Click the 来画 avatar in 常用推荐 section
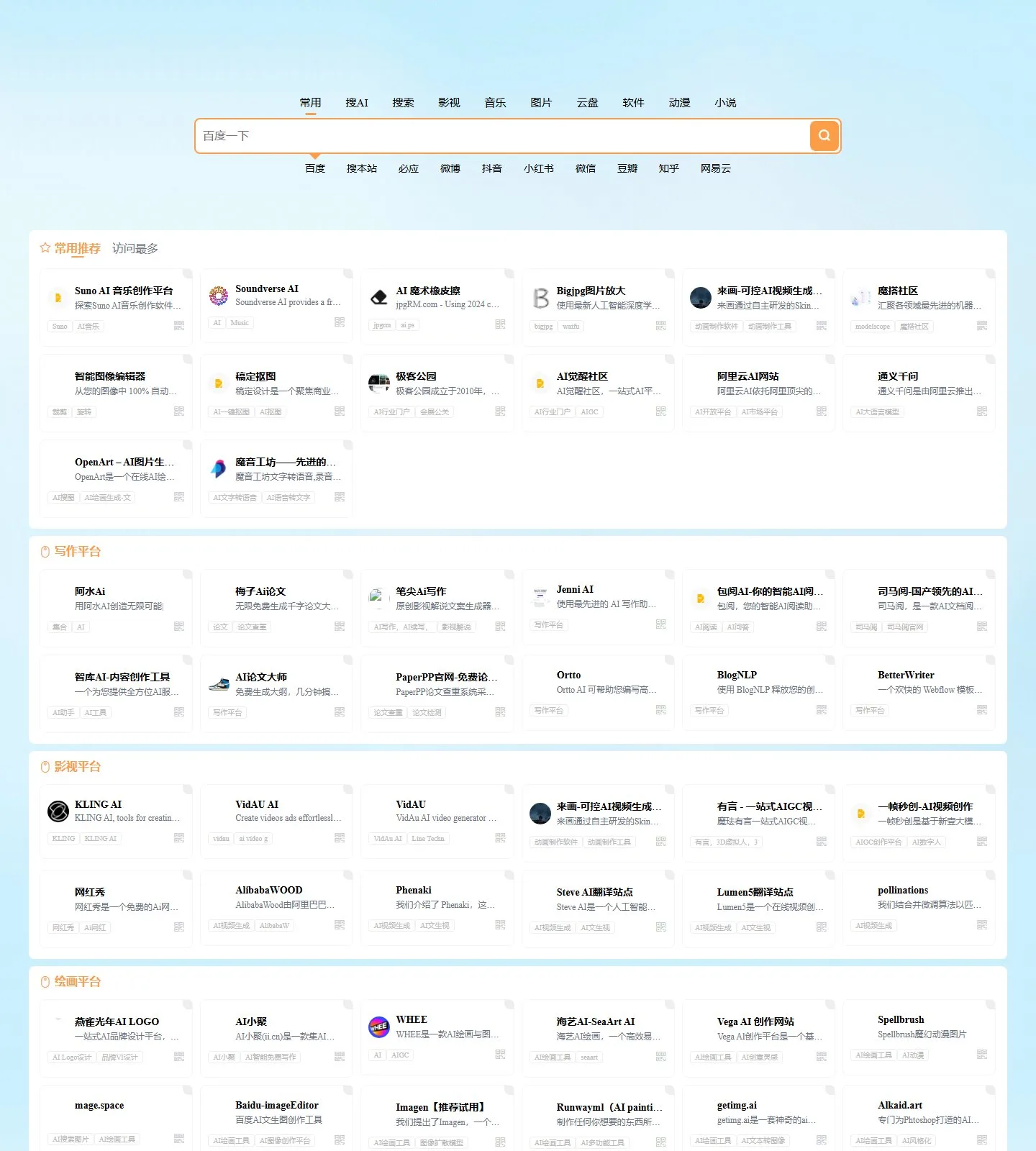This screenshot has height=1151, width=1036. click(x=700, y=298)
